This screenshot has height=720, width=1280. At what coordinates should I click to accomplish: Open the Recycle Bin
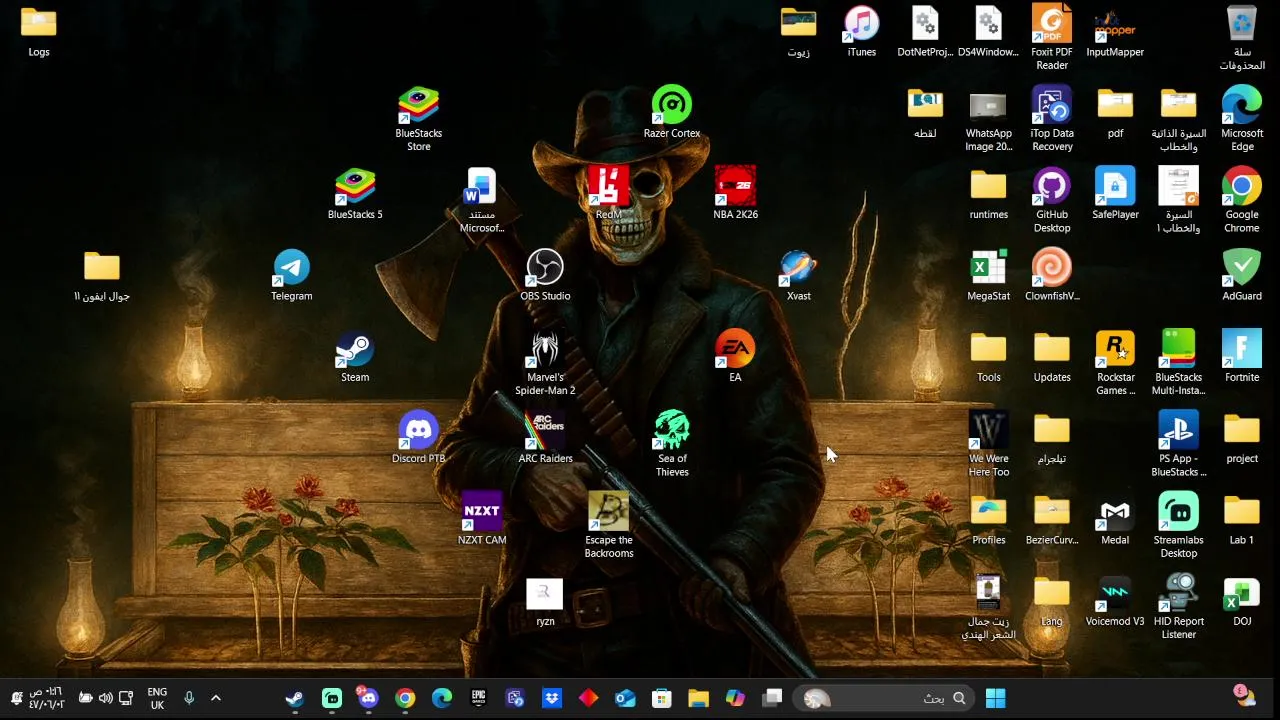1242,38
